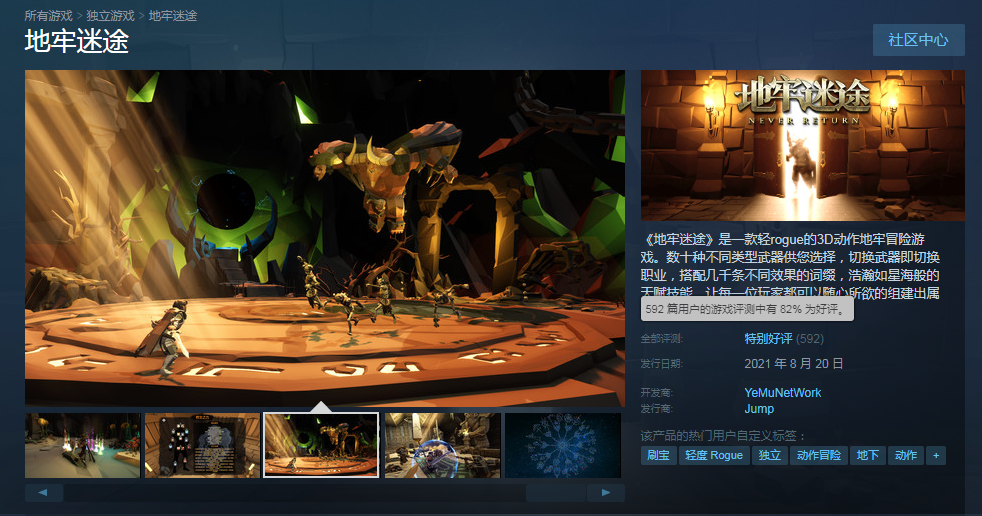The width and height of the screenshot is (982, 516).
Task: Click the 地牢迷途 page title
Action: 76,42
